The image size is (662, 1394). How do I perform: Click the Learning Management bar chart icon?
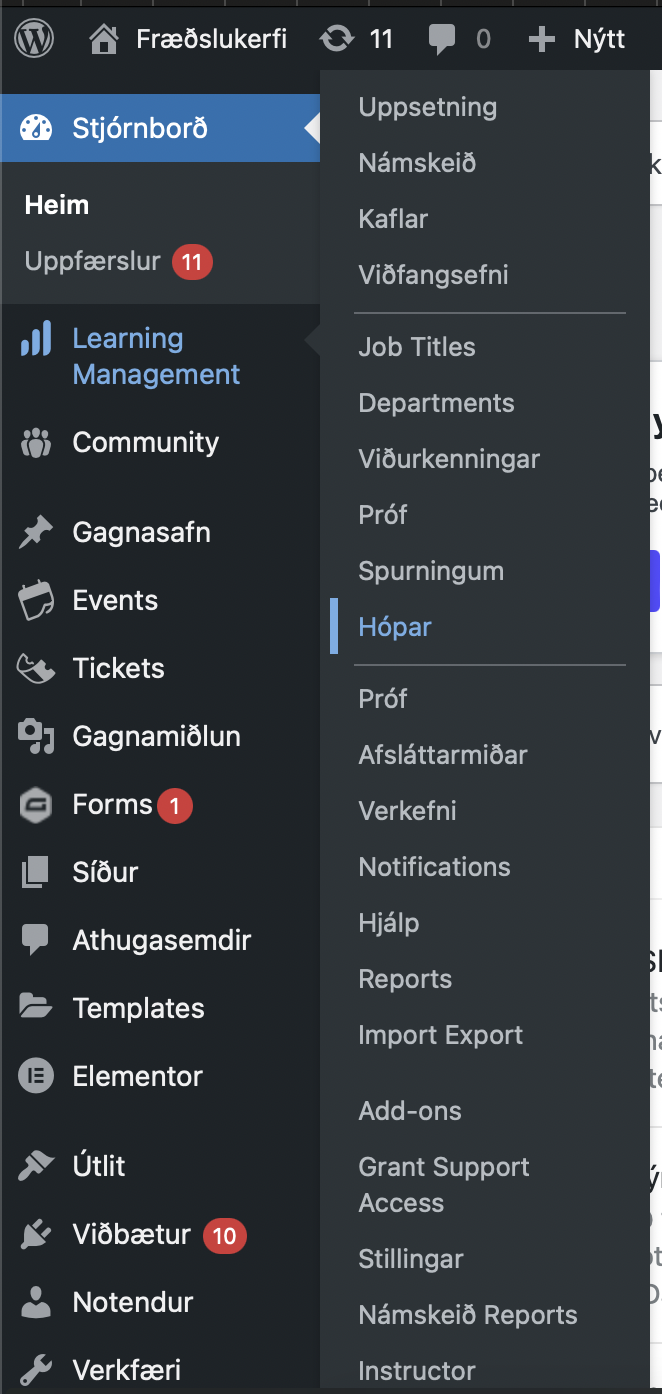[36, 340]
